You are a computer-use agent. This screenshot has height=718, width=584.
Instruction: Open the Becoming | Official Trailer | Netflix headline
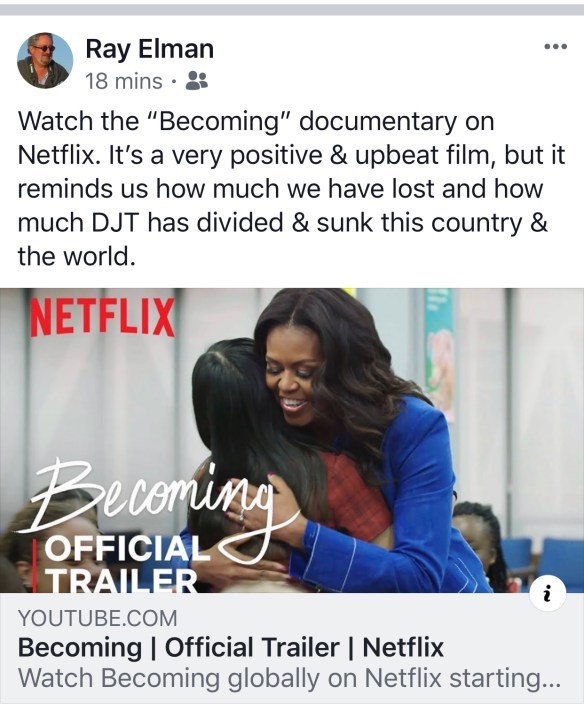coord(230,647)
